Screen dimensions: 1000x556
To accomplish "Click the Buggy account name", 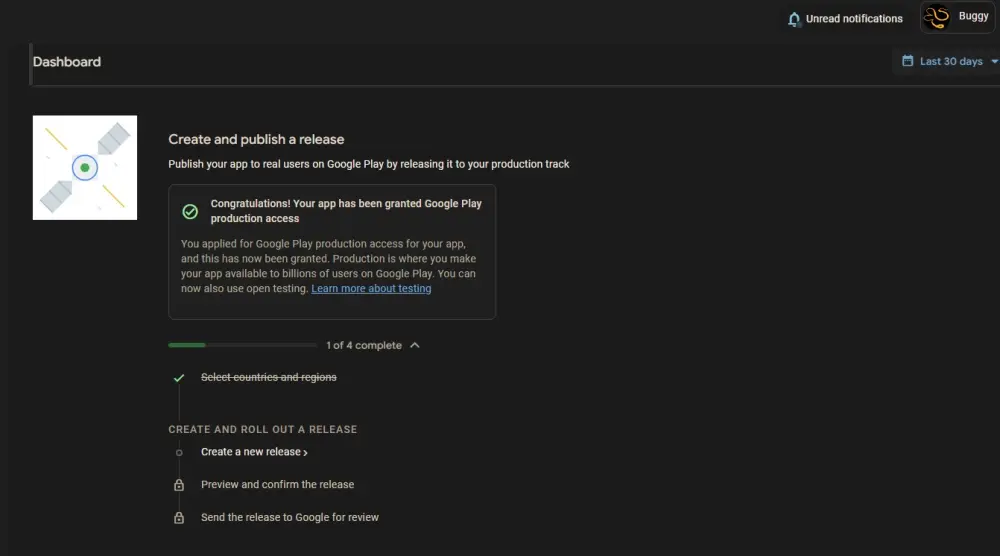I will pos(973,16).
